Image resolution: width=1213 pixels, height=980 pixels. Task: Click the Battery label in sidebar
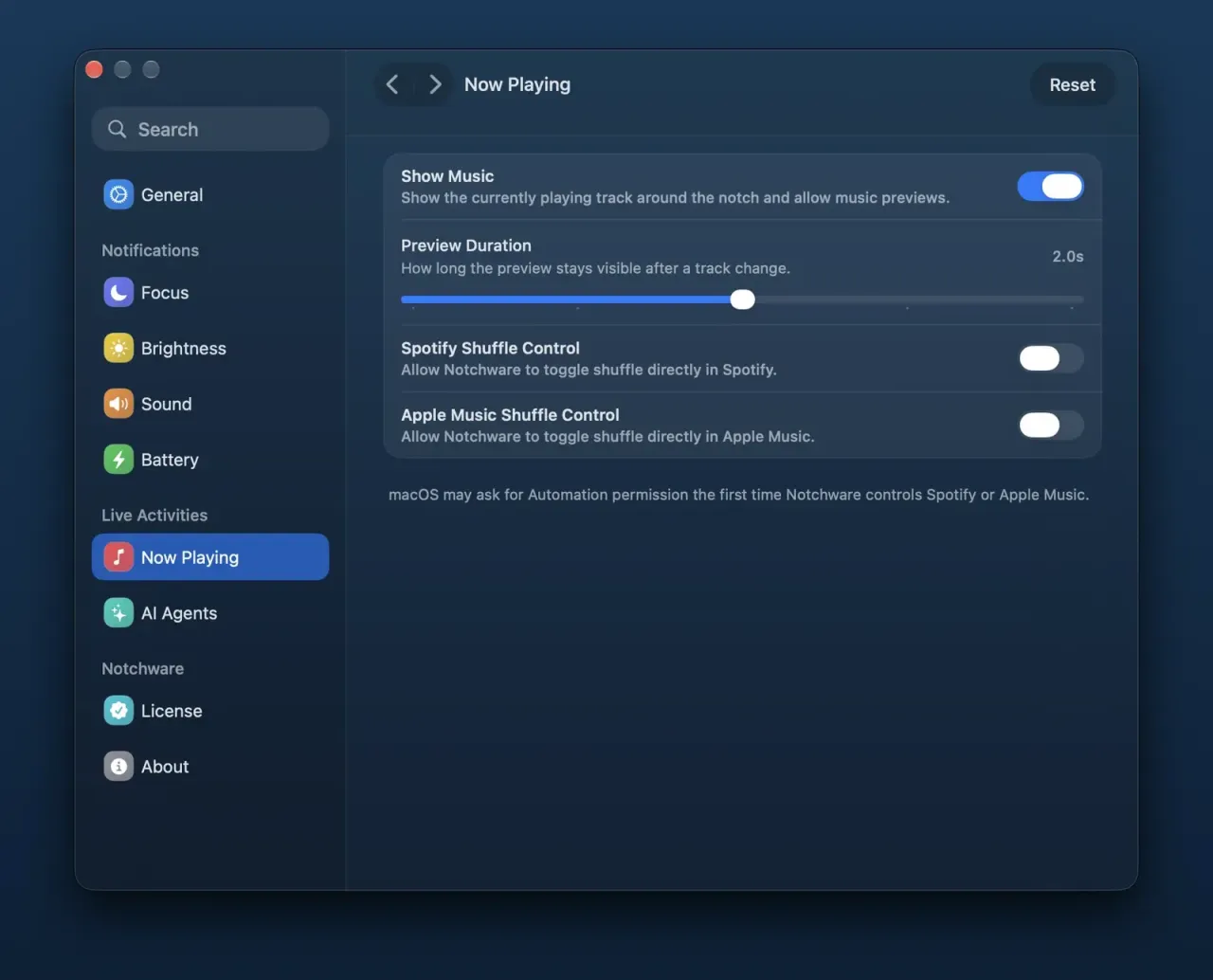170,460
